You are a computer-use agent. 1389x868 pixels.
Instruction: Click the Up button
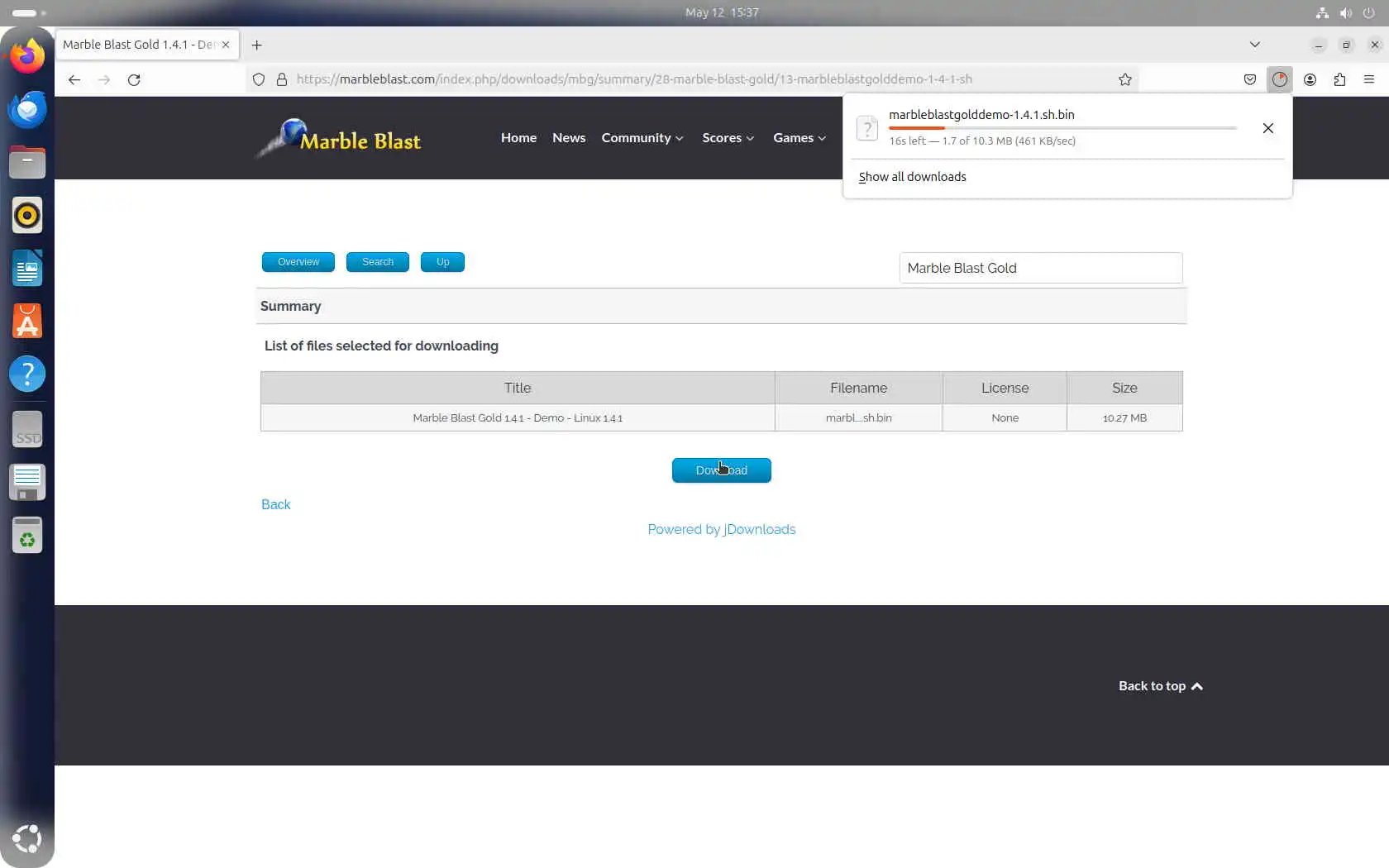click(x=442, y=262)
